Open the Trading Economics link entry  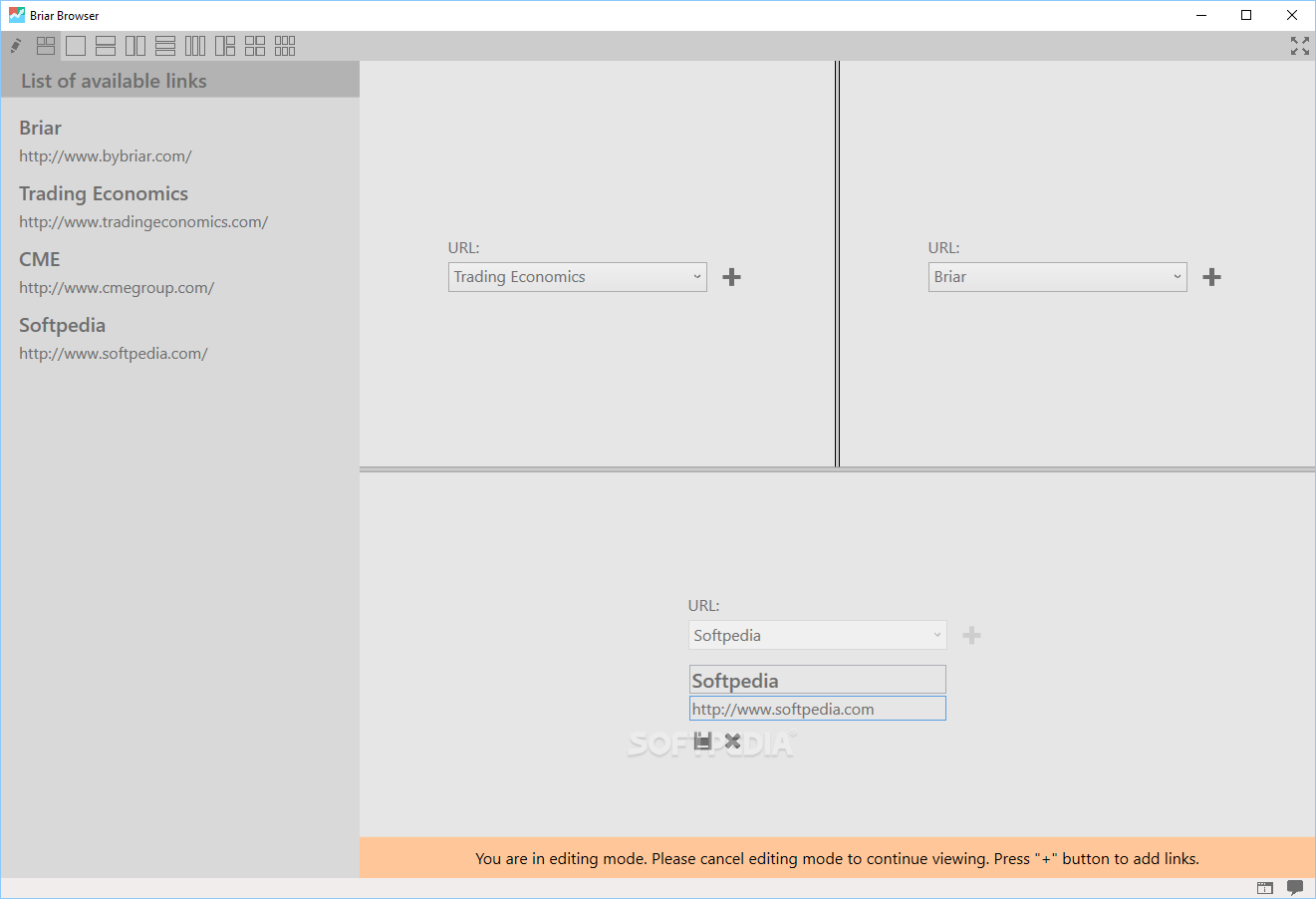click(104, 193)
